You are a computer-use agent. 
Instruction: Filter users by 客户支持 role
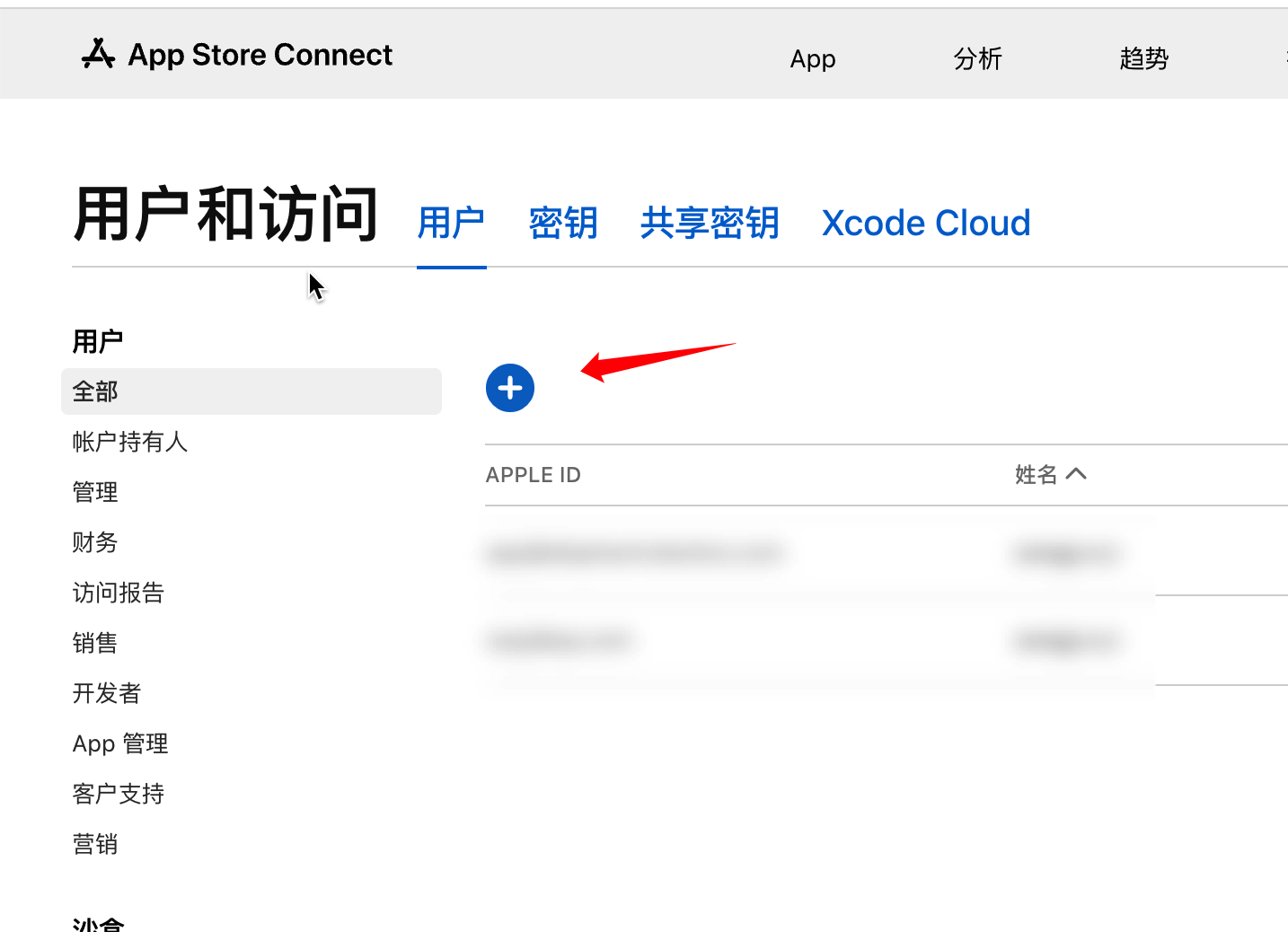119,794
